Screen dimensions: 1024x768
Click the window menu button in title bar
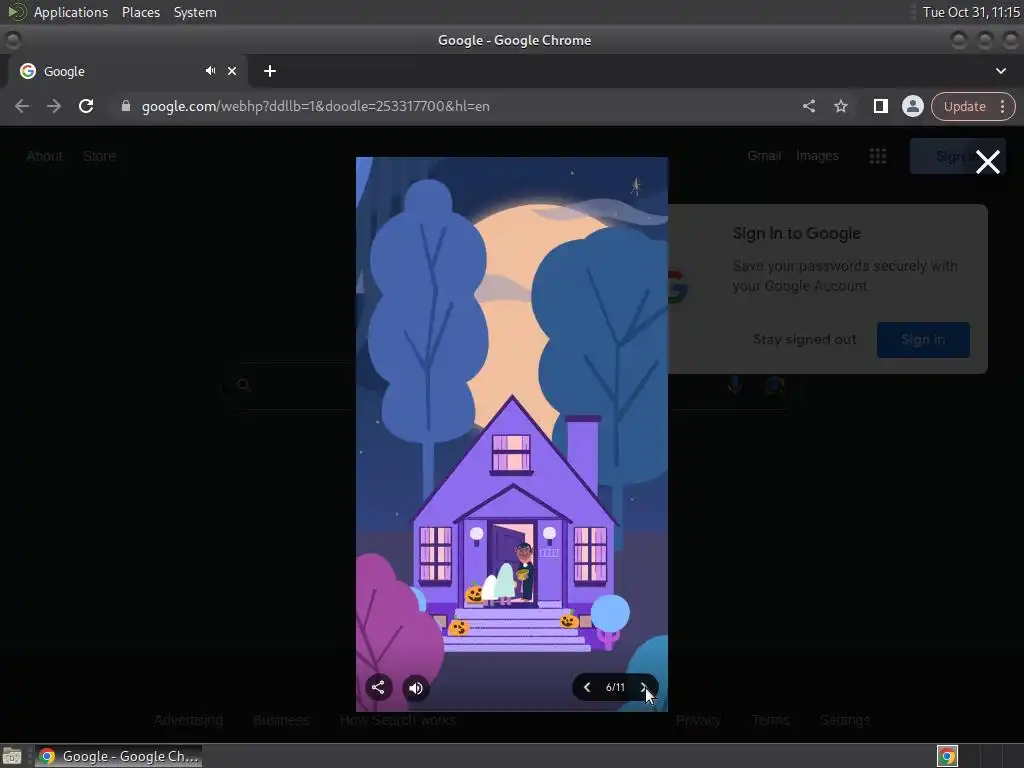coord(12,40)
